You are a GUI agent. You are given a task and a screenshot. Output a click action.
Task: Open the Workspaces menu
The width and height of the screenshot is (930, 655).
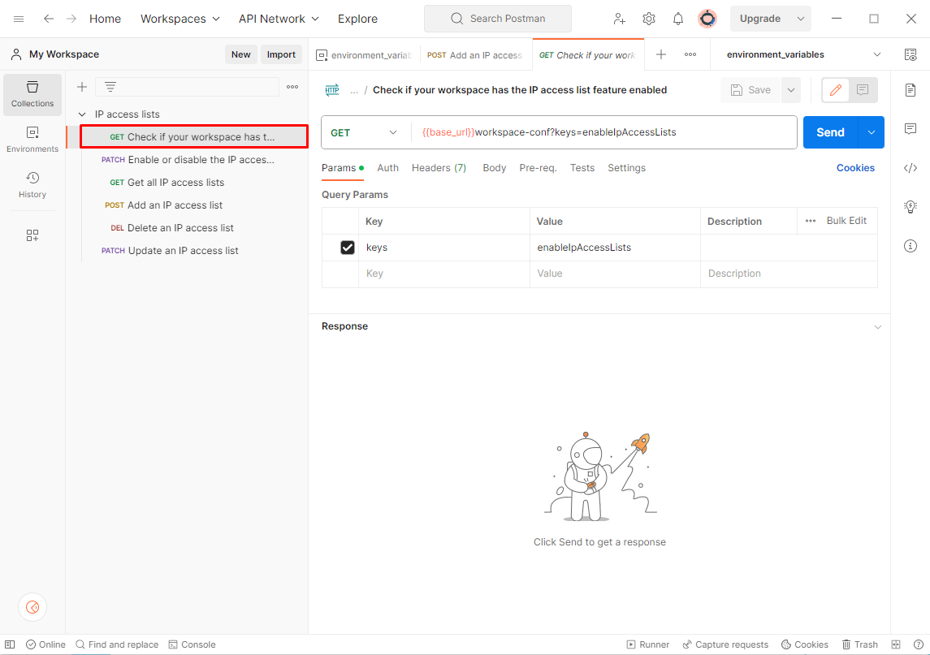(x=179, y=19)
